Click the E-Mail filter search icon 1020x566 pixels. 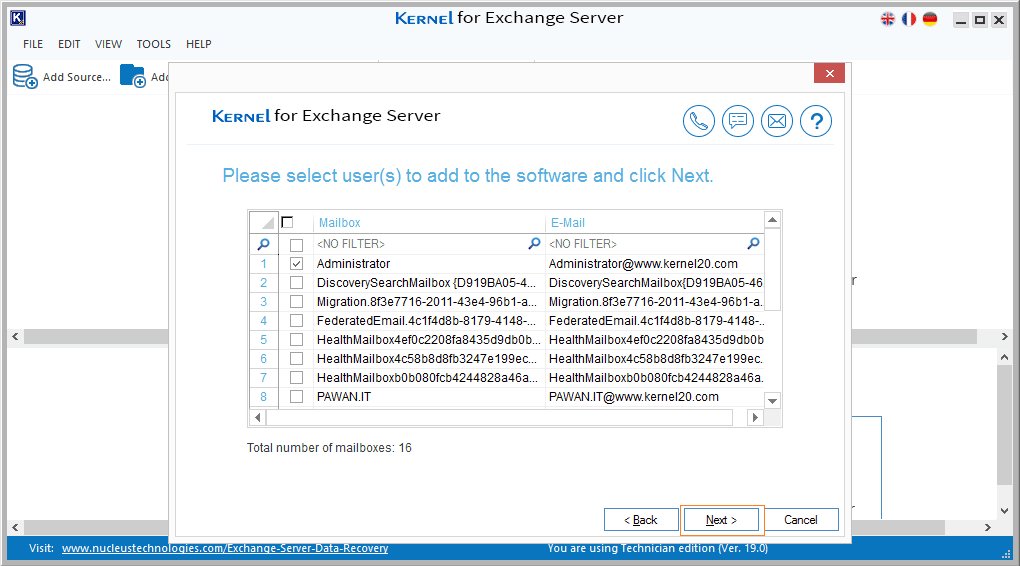[x=753, y=243]
